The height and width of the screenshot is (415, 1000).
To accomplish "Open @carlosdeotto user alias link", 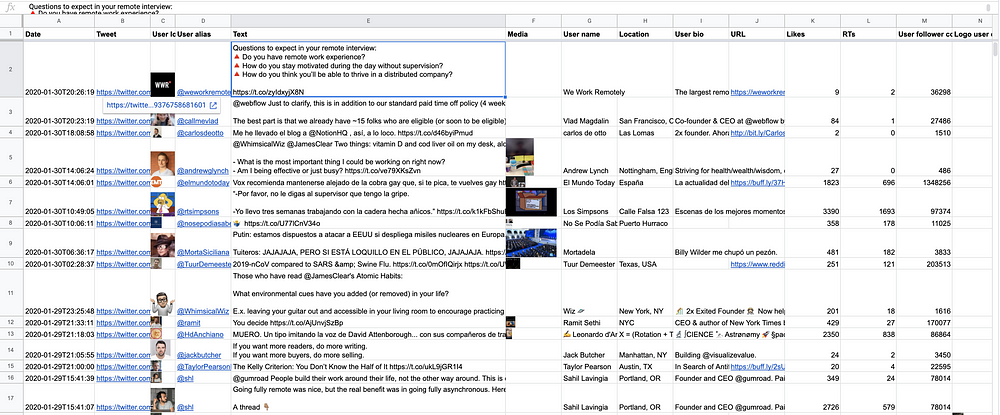I will click(200, 133).
